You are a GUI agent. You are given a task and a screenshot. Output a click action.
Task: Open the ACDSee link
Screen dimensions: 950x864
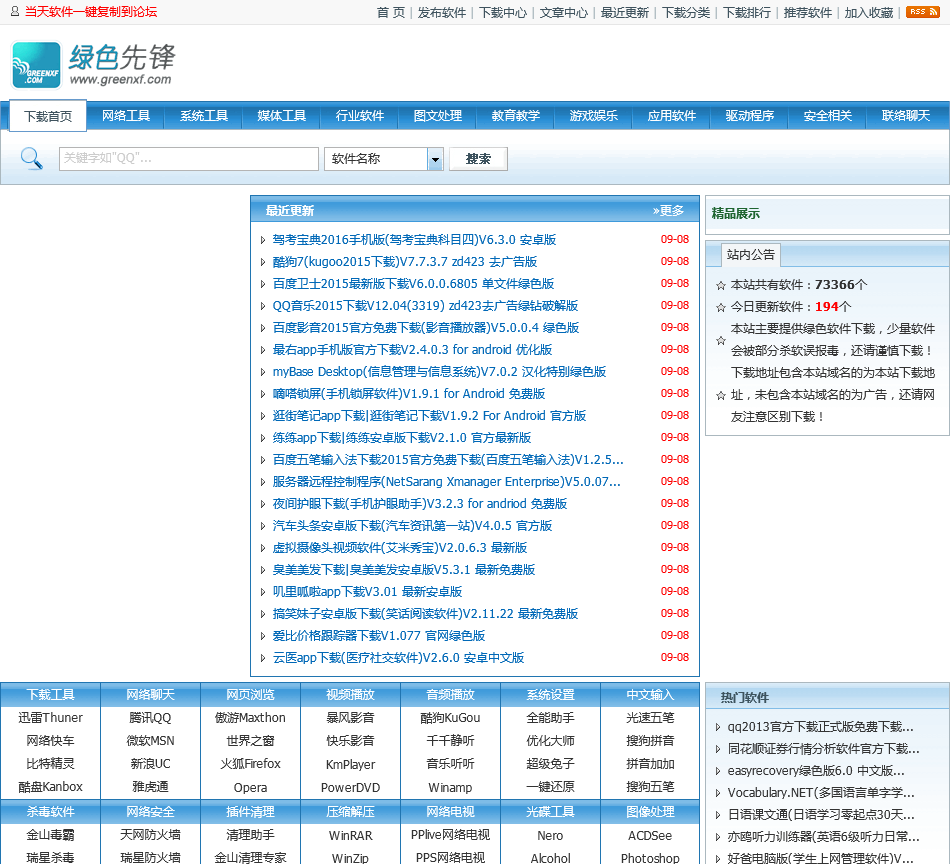[650, 835]
